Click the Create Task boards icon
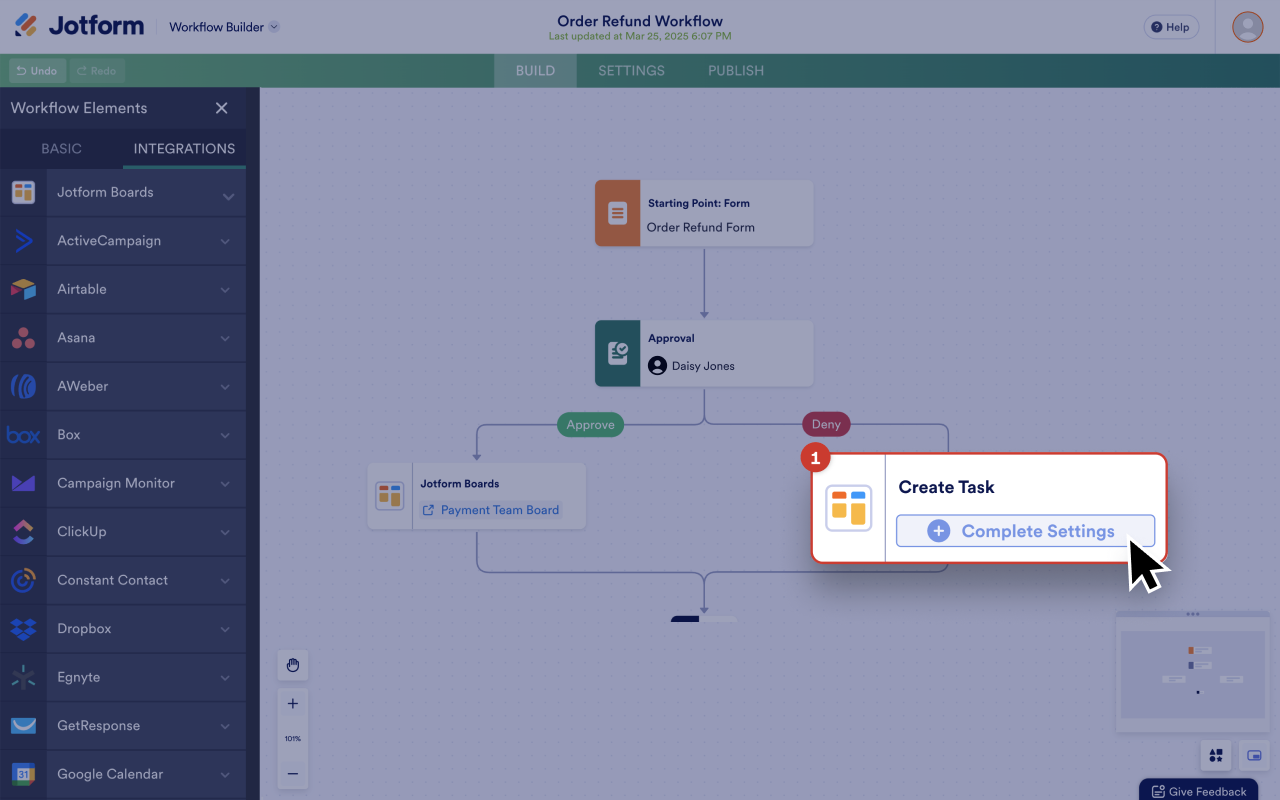 pyautogui.click(x=848, y=508)
